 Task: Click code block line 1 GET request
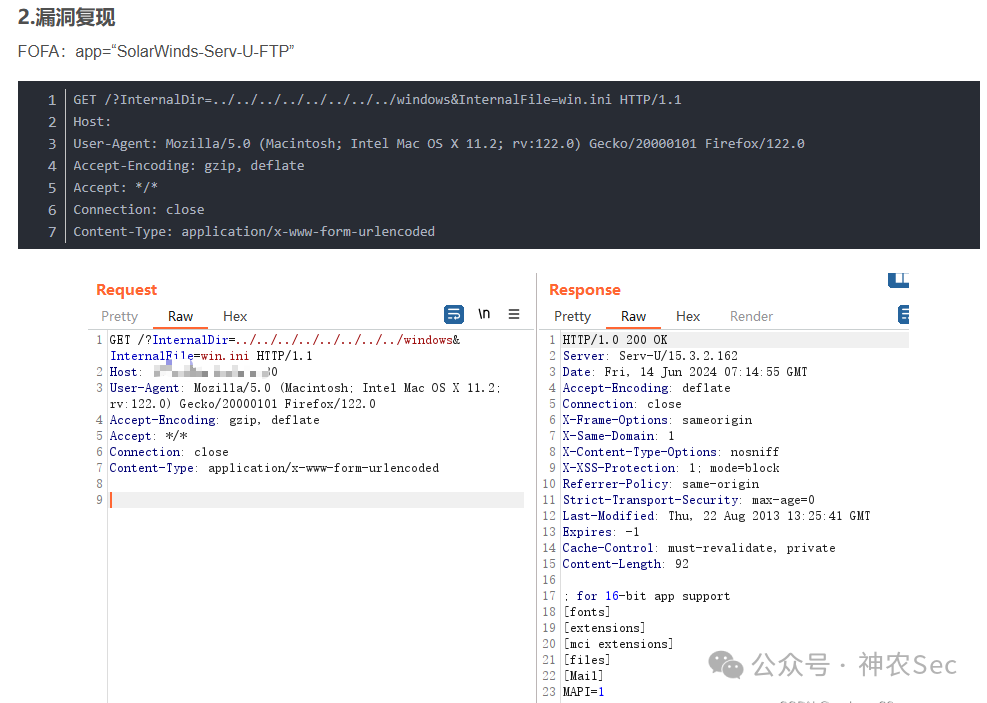click(377, 100)
